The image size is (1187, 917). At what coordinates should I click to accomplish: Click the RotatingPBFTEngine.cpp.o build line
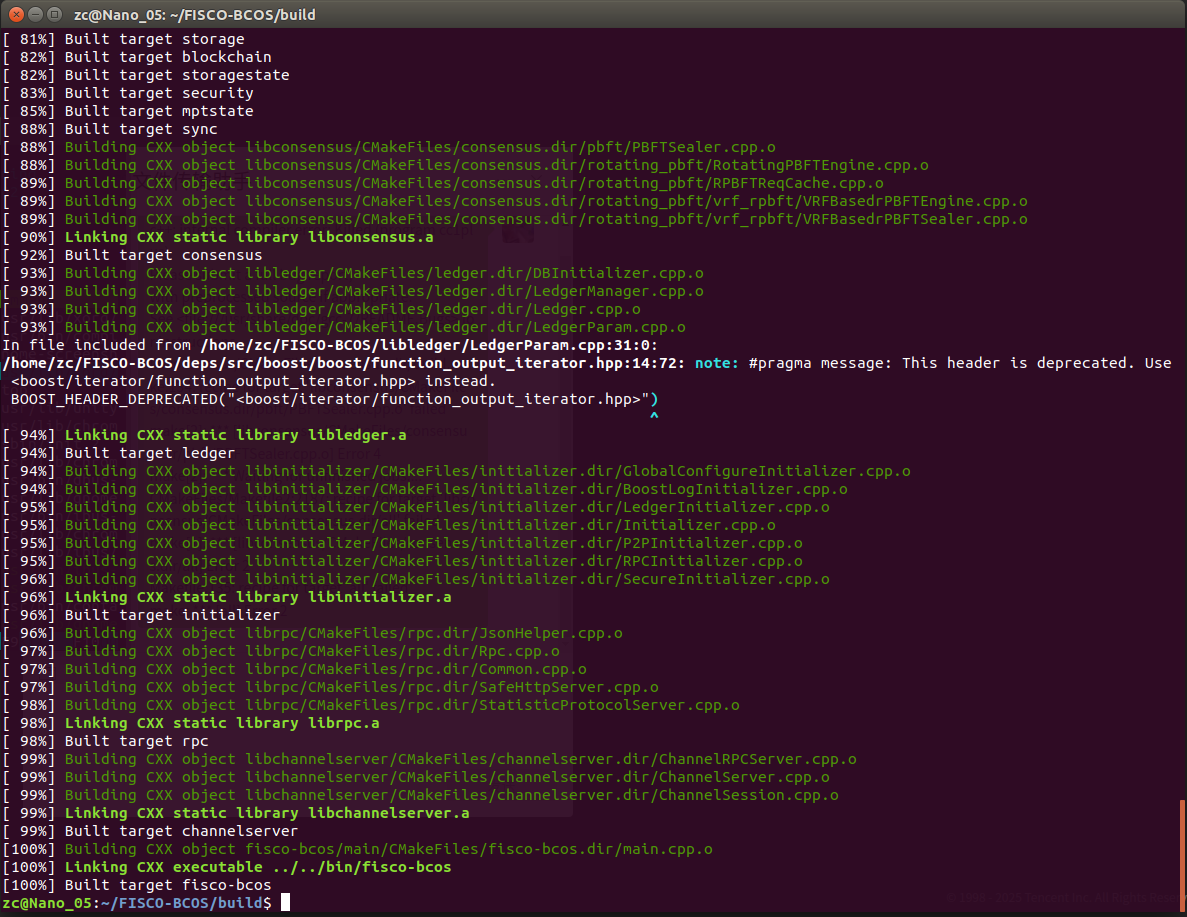pyautogui.click(x=466, y=165)
